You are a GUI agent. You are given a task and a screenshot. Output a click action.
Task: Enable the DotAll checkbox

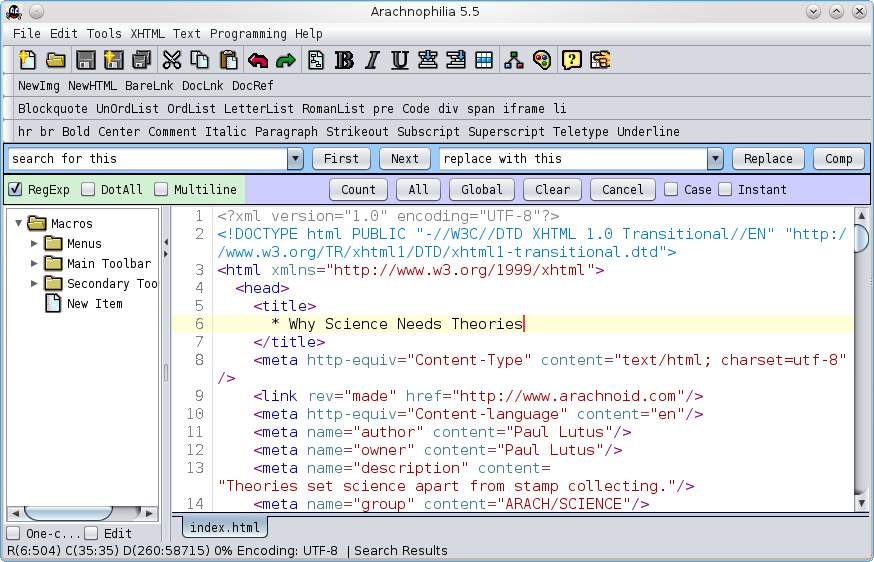(88, 189)
